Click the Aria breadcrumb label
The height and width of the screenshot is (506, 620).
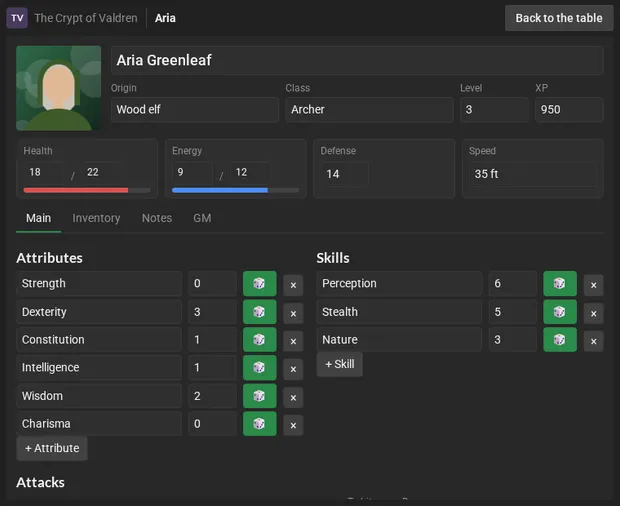point(165,18)
